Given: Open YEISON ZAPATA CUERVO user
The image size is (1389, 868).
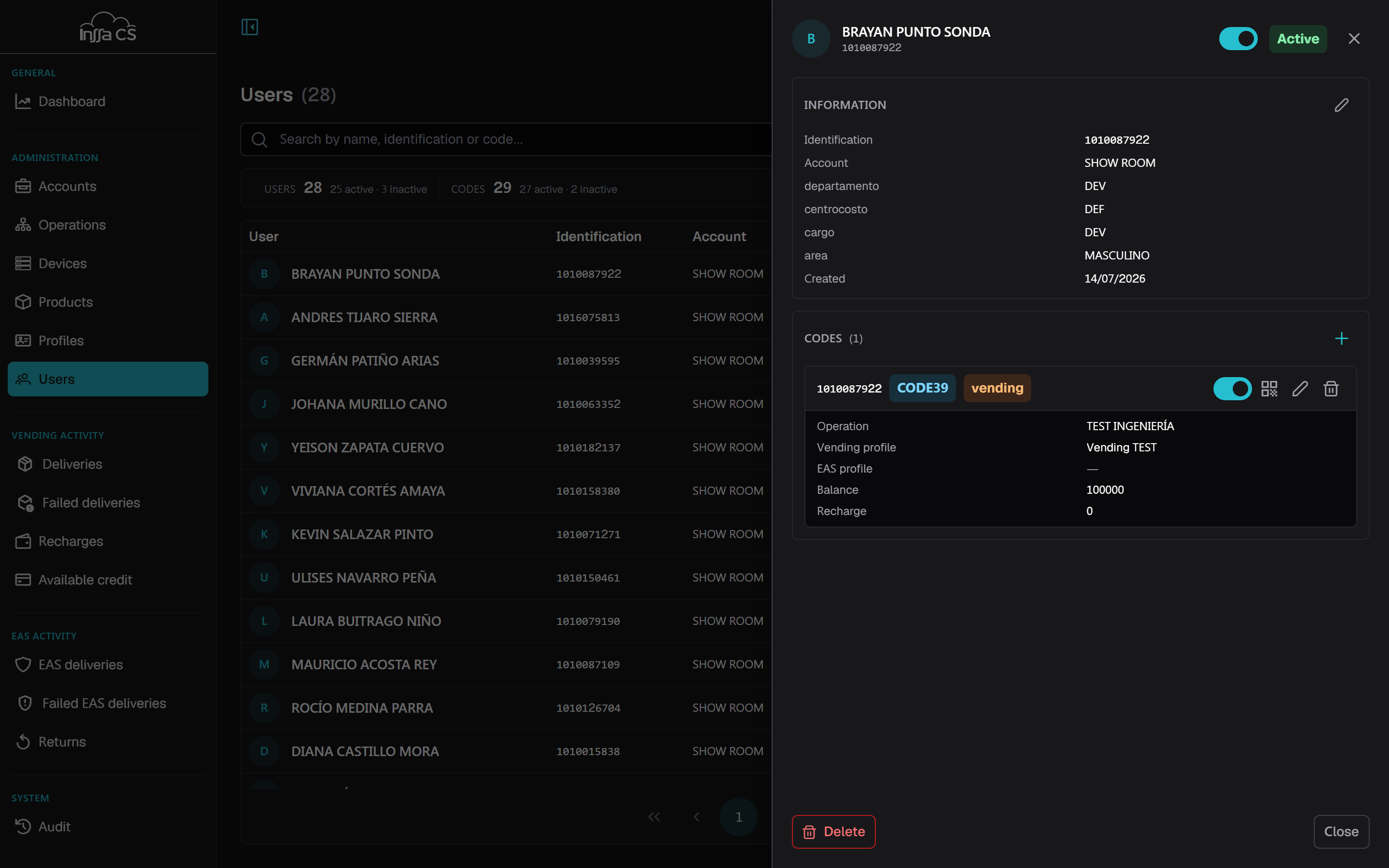Looking at the screenshot, I should (x=506, y=447).
